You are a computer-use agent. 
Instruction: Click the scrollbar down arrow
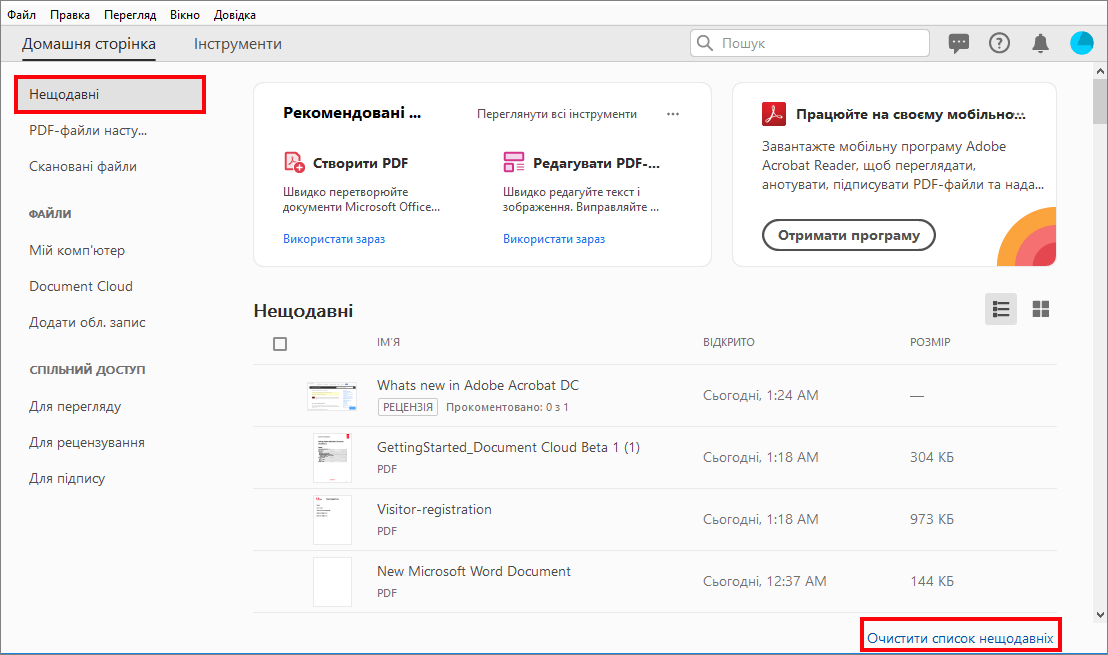(1100, 615)
